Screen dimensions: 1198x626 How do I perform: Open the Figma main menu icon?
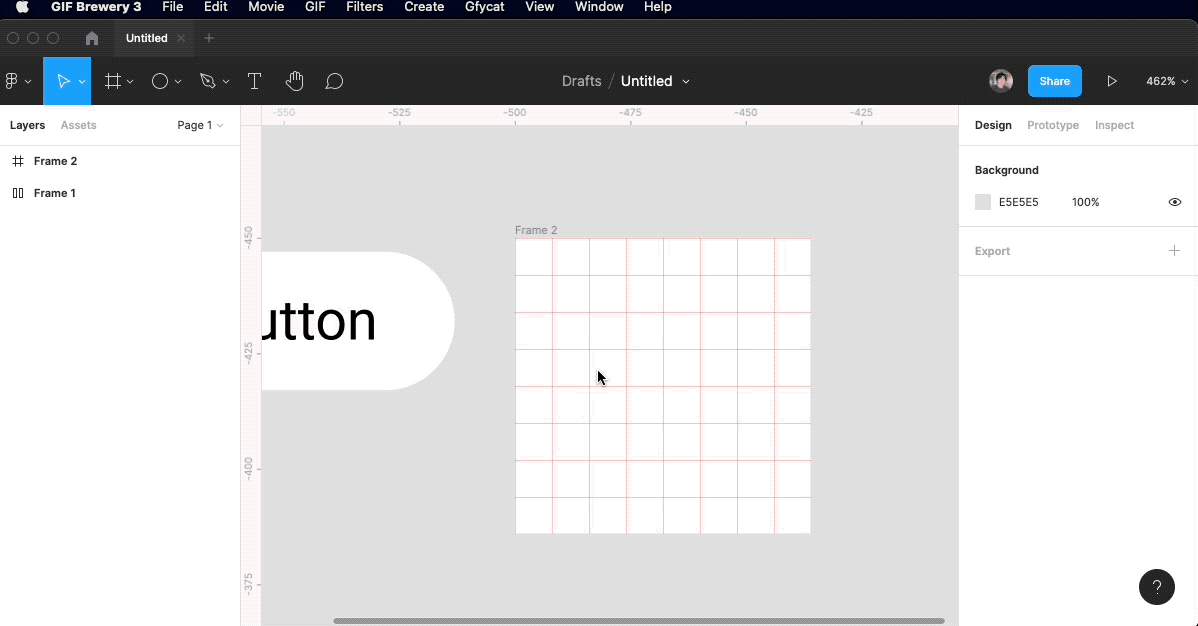pos(13,81)
